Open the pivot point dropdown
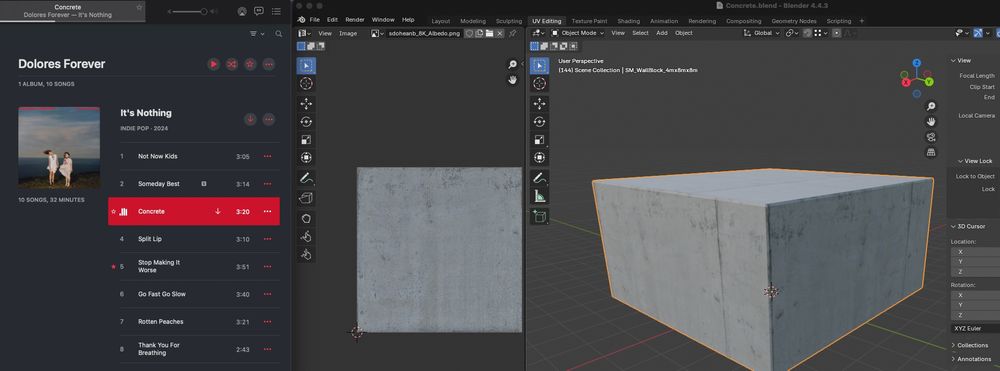This screenshot has width=1000, height=371. tap(793, 33)
